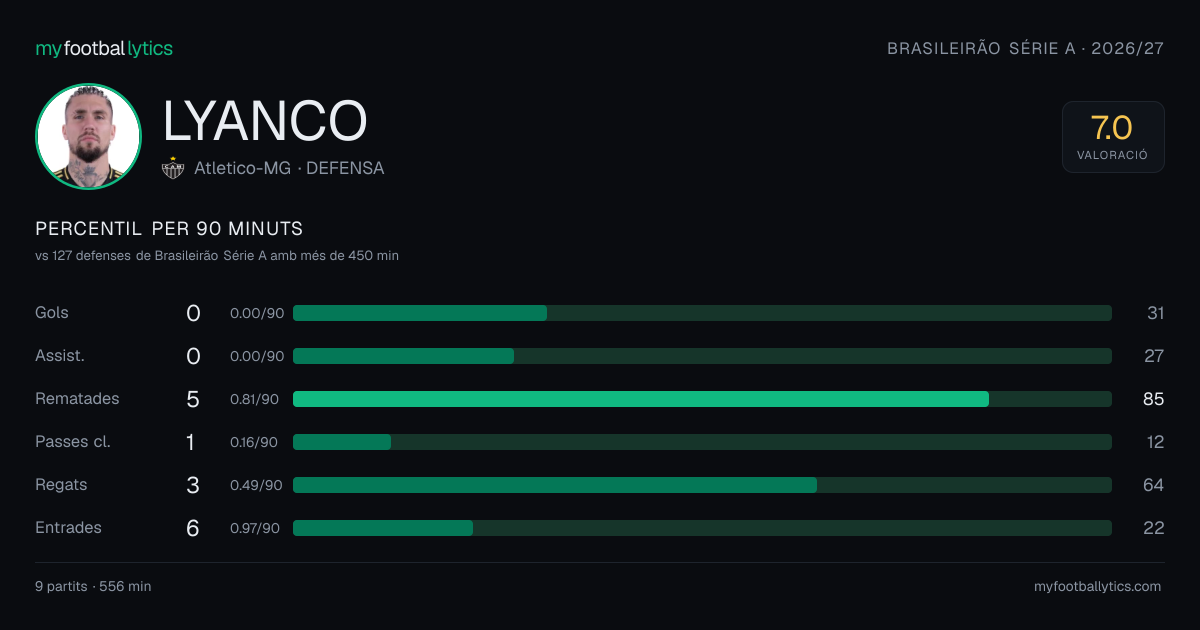This screenshot has height=630, width=1200.
Task: Click the 7.0 Valoració rating box
Action: (1113, 137)
